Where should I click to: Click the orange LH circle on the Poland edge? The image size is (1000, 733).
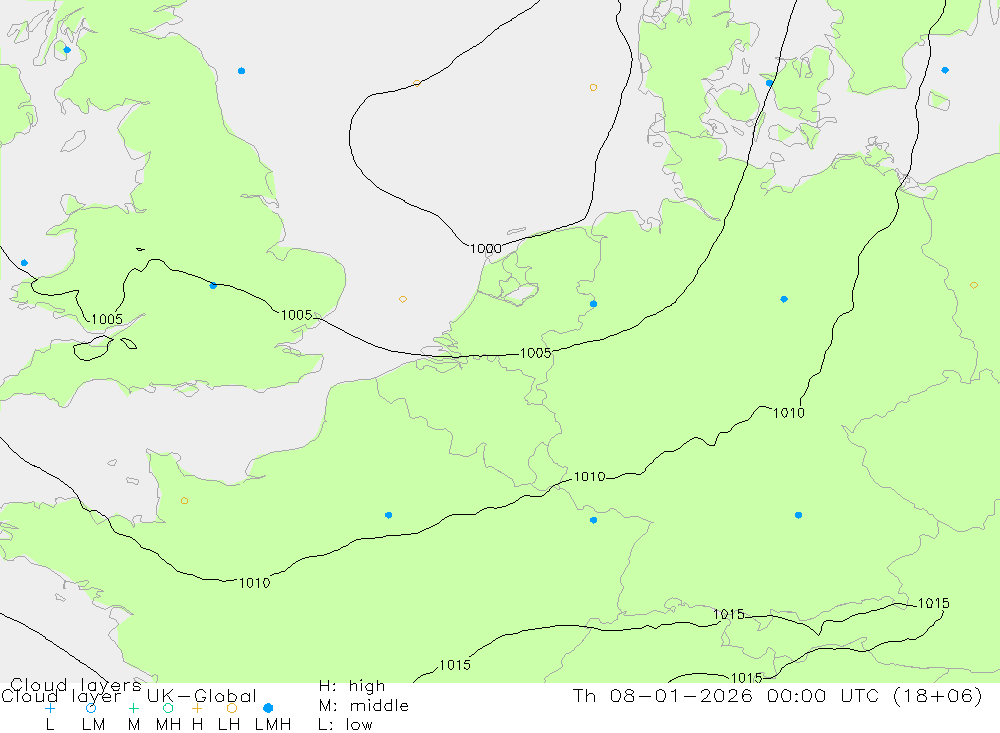[974, 285]
